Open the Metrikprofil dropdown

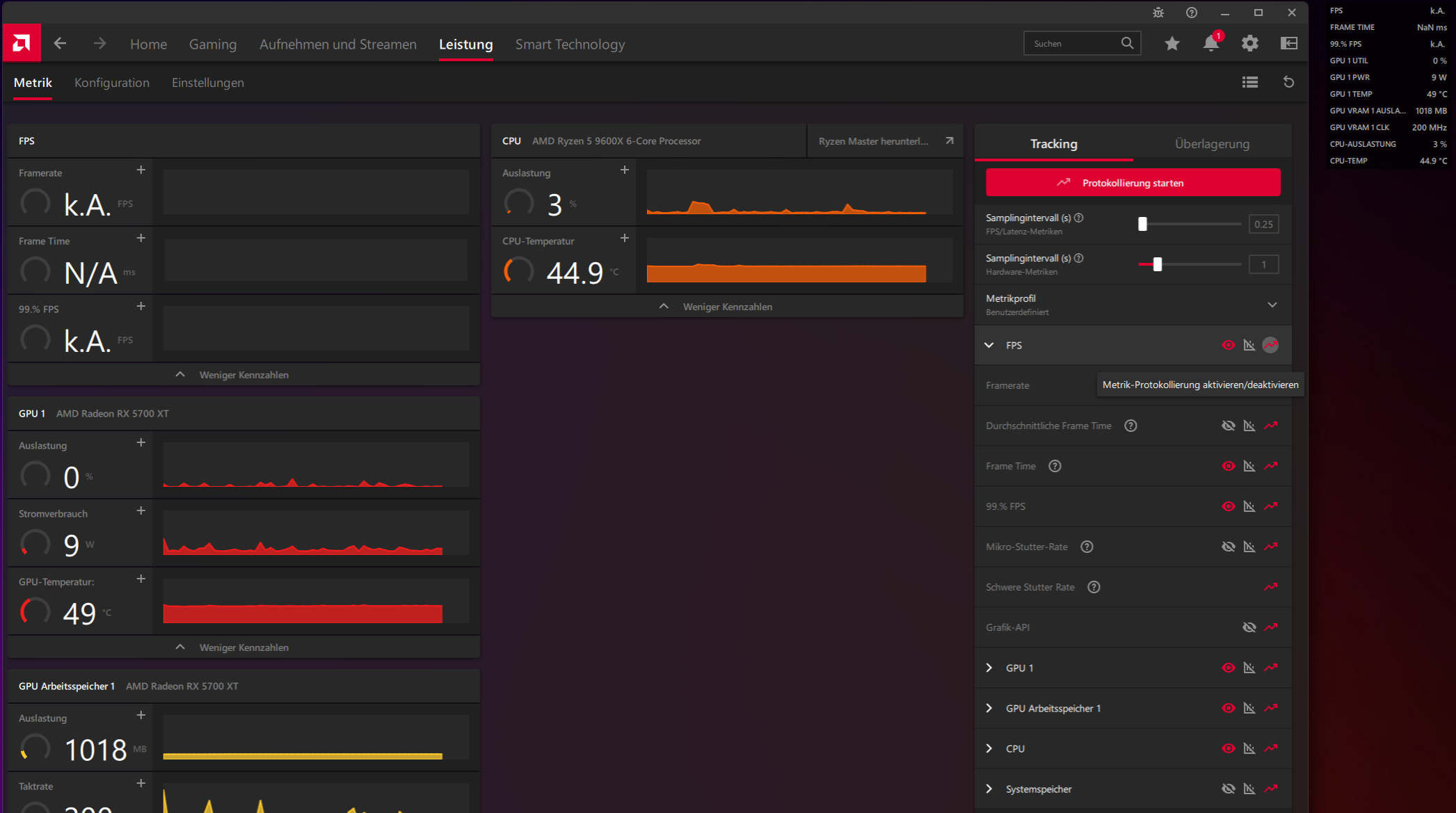tap(1272, 305)
